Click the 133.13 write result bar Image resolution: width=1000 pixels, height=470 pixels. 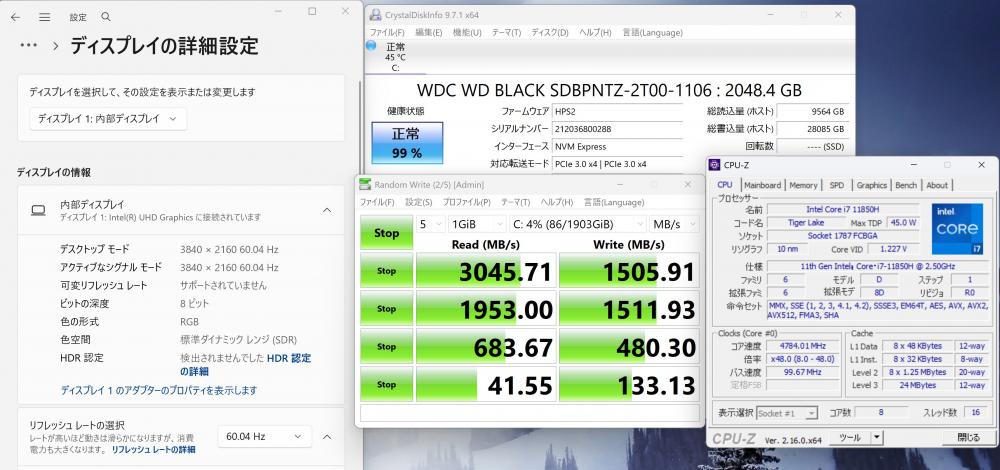(629, 385)
